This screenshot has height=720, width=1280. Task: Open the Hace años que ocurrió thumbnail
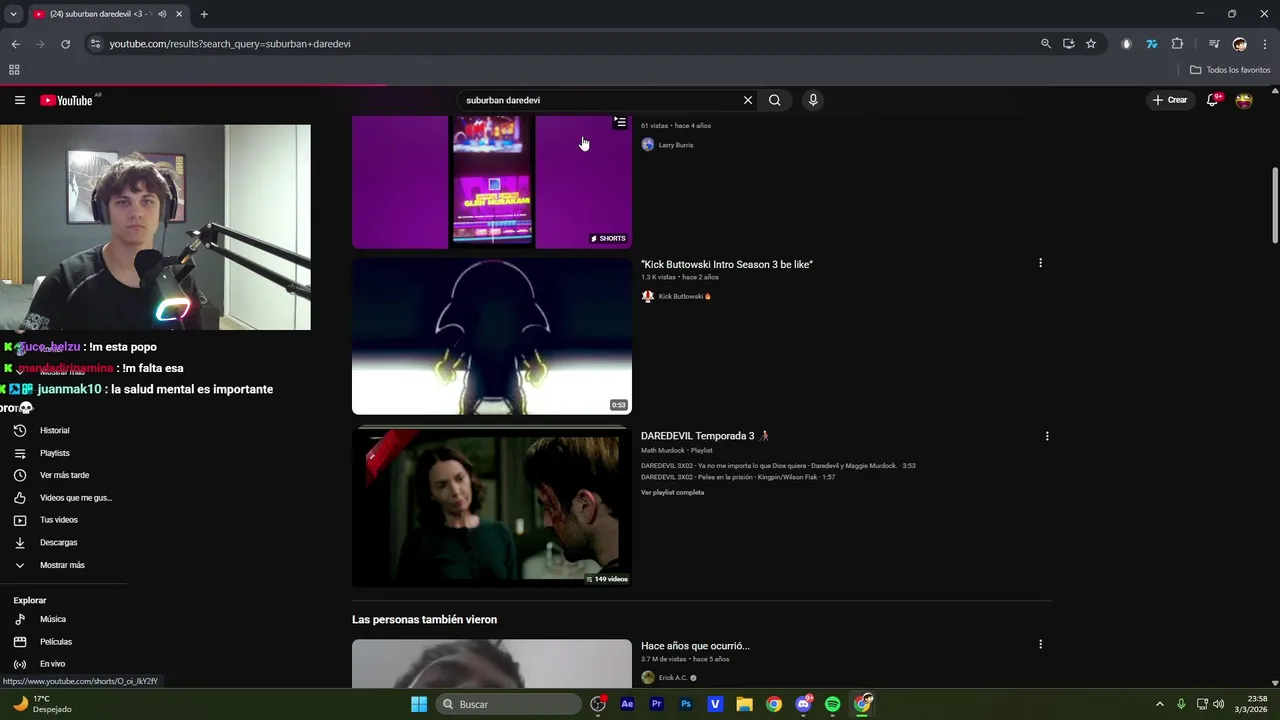pyautogui.click(x=492, y=664)
